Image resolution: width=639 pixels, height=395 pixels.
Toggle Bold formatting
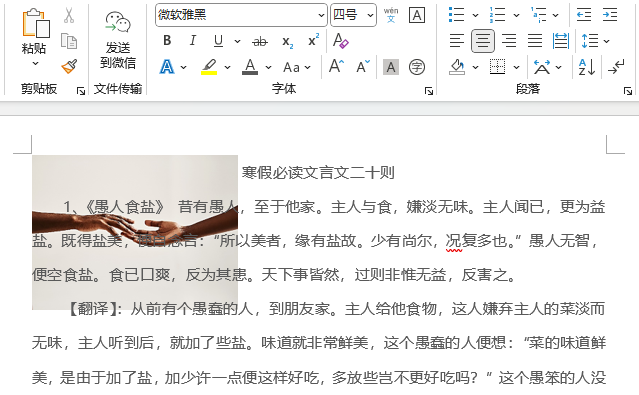(x=167, y=40)
